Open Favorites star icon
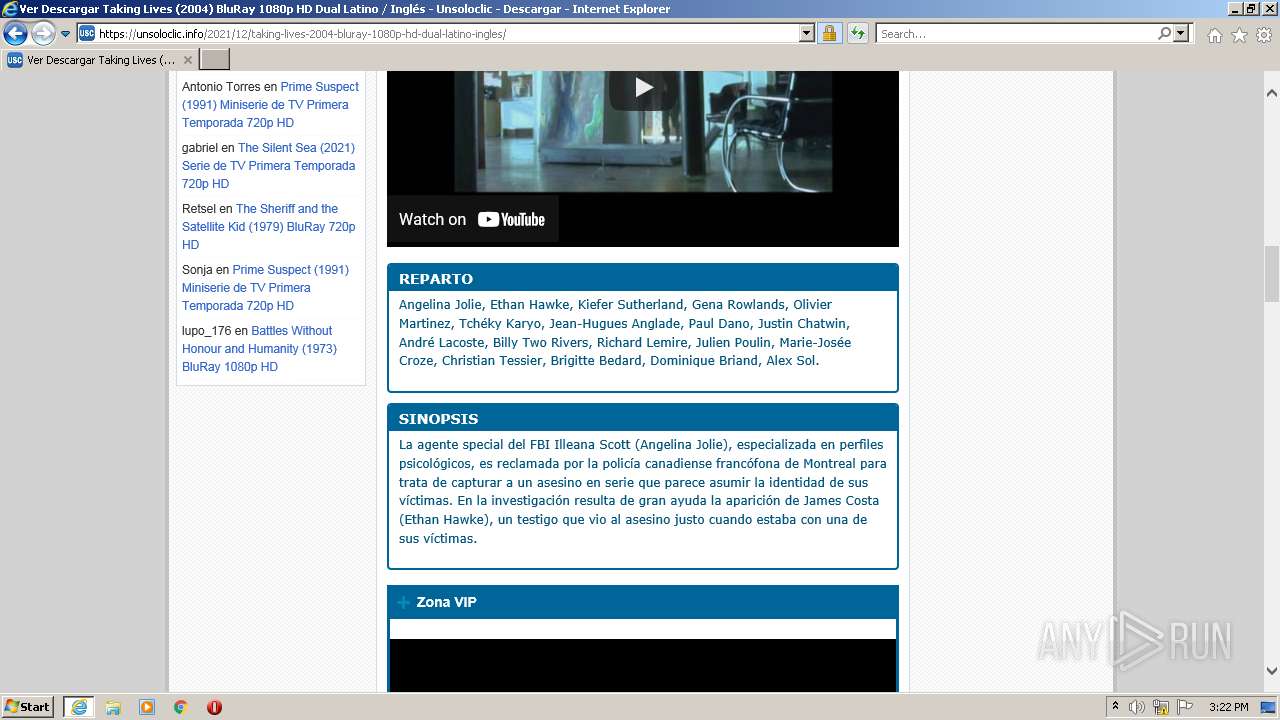 [1239, 35]
